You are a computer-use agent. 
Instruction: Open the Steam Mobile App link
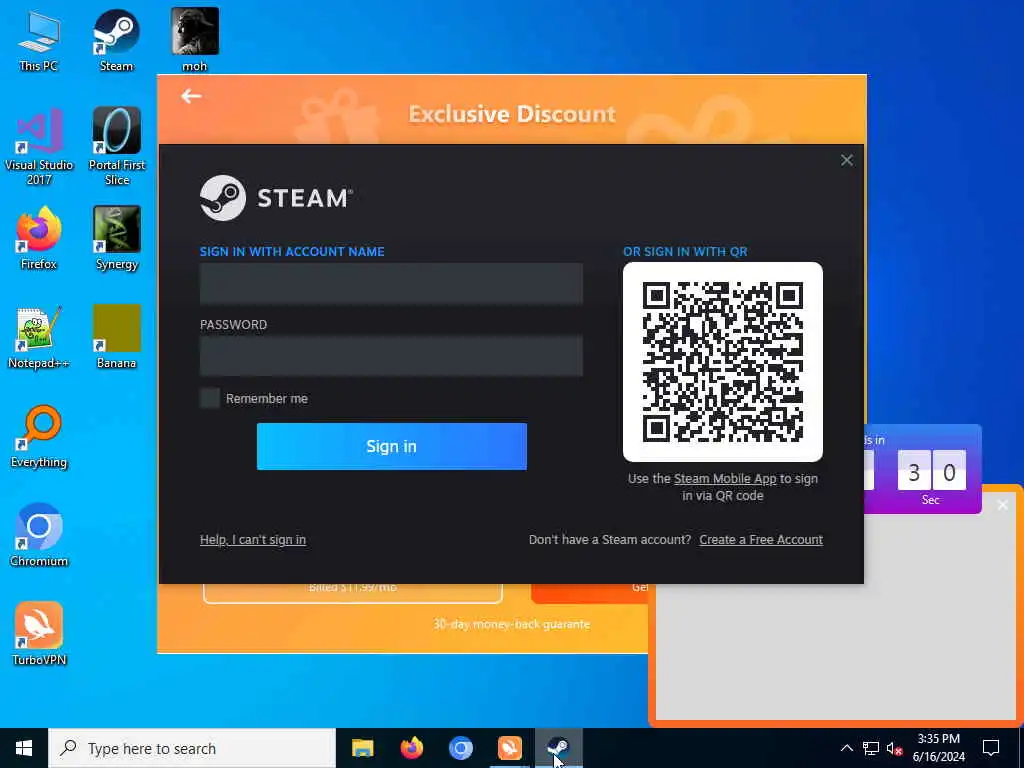pos(725,479)
